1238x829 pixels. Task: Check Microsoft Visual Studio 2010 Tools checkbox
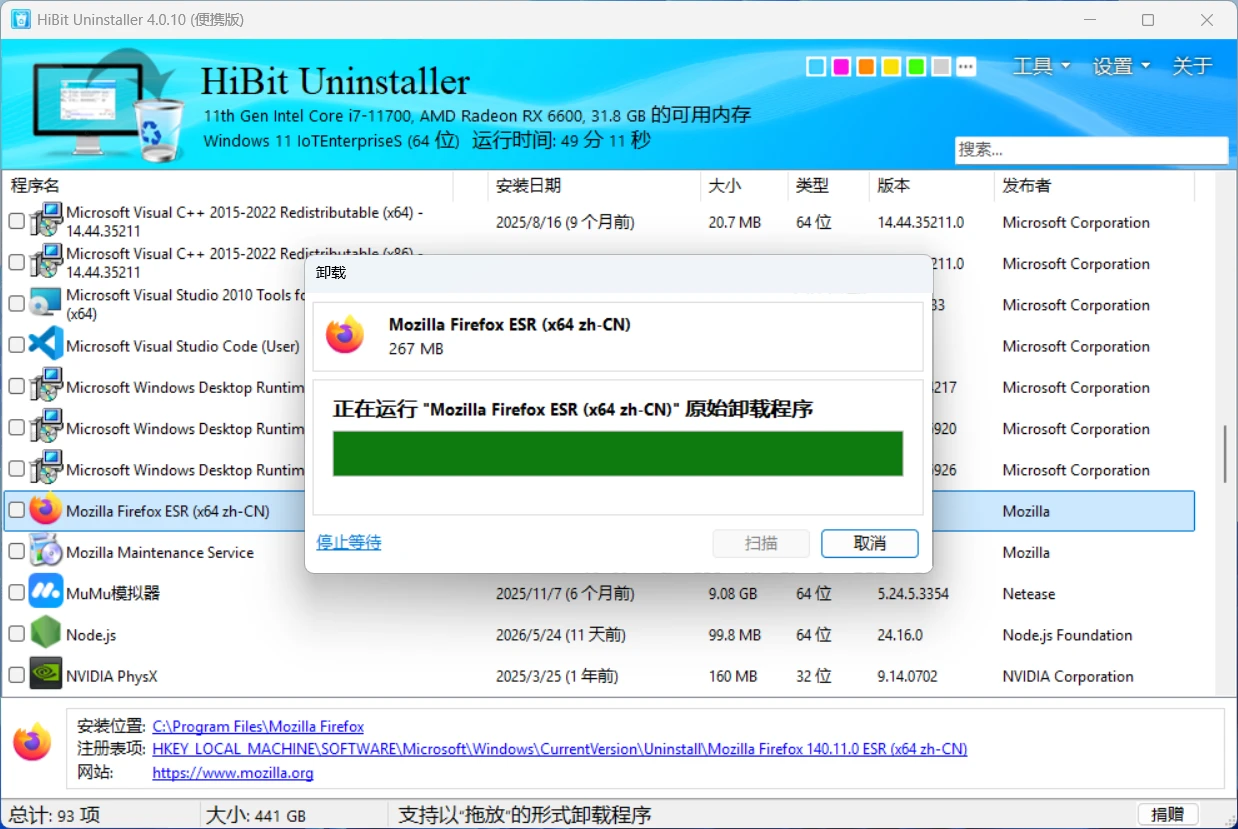16,304
